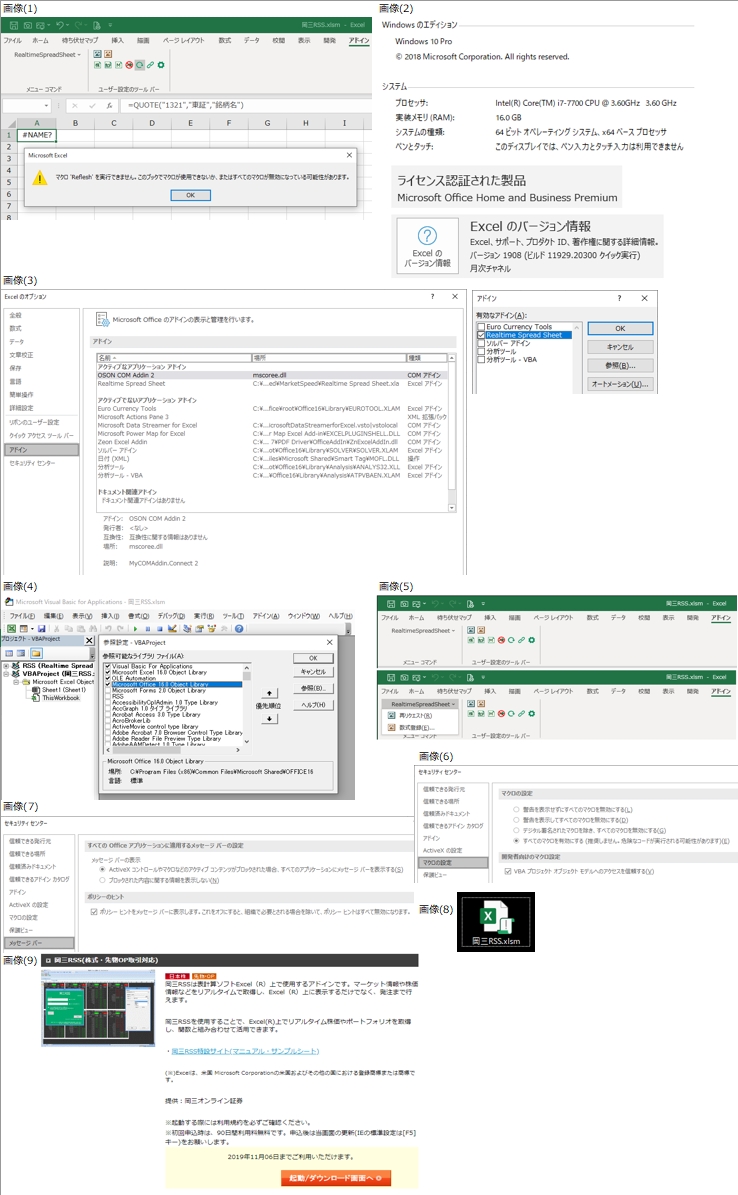Toggle the VBA プロジェクト オブジェクト モデル access checkbox
The image size is (738, 1195).
click(506, 870)
